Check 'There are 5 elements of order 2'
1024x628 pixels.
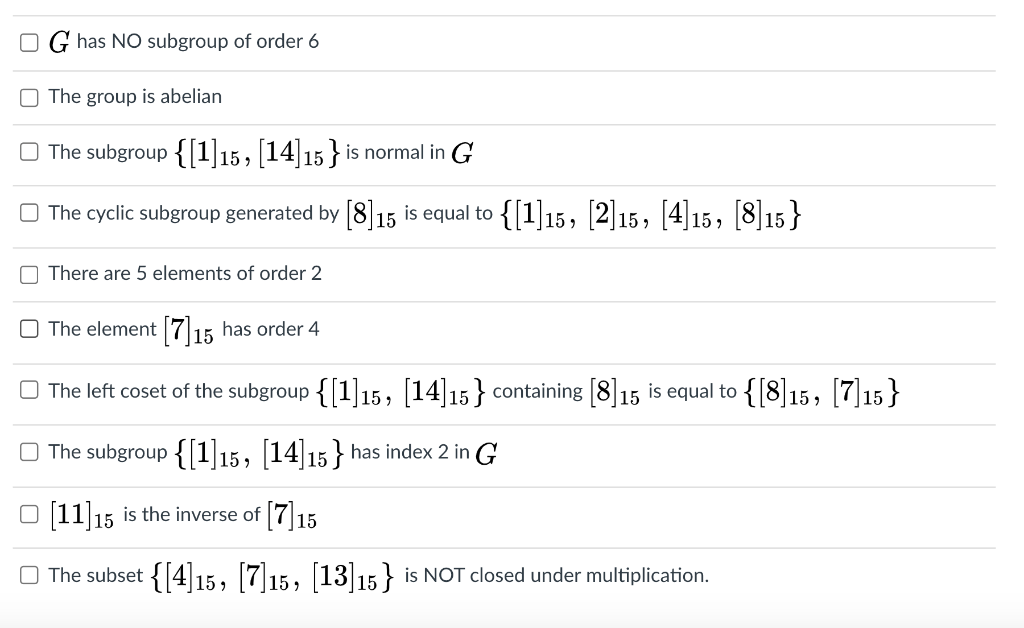pyautogui.click(x=29, y=273)
